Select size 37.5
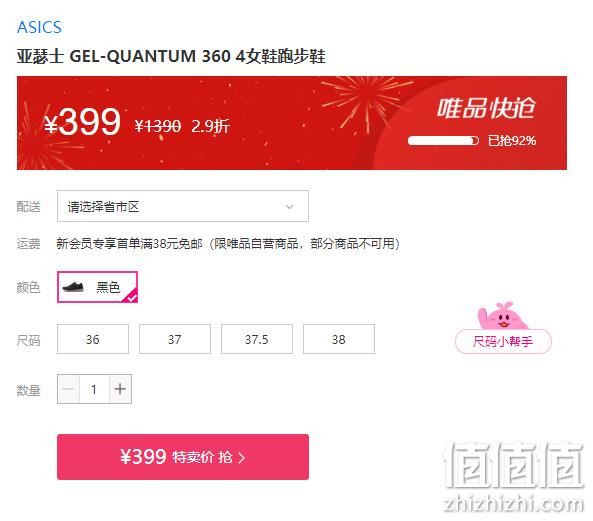This screenshot has height=521, width=593. (x=257, y=339)
